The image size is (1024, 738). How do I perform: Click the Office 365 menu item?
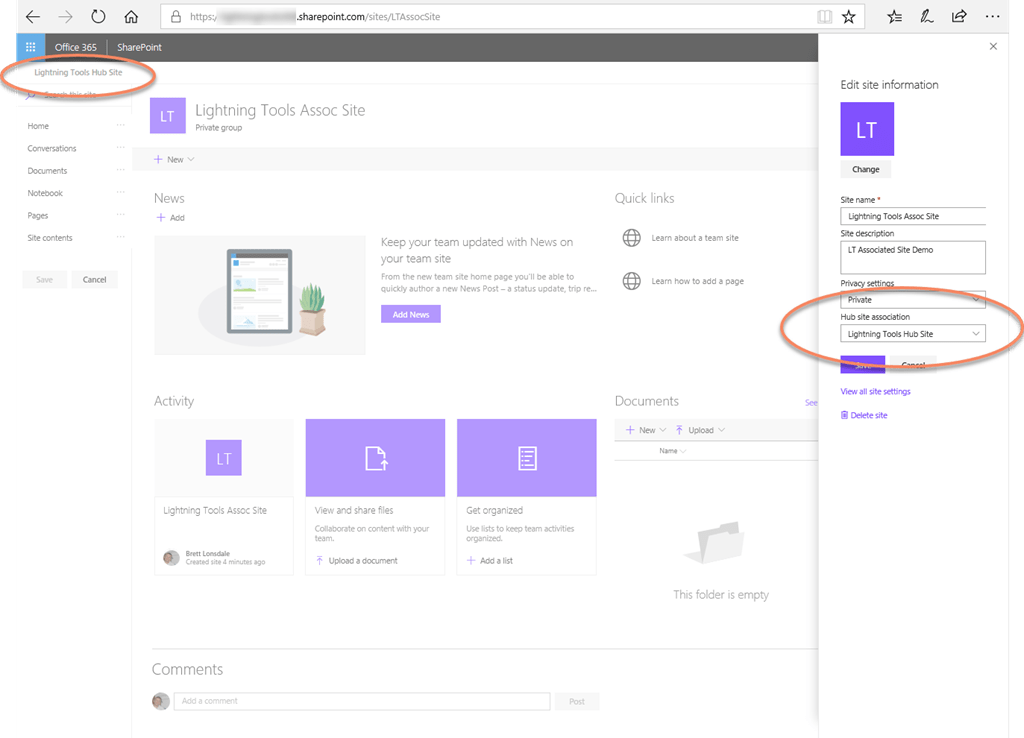(75, 46)
